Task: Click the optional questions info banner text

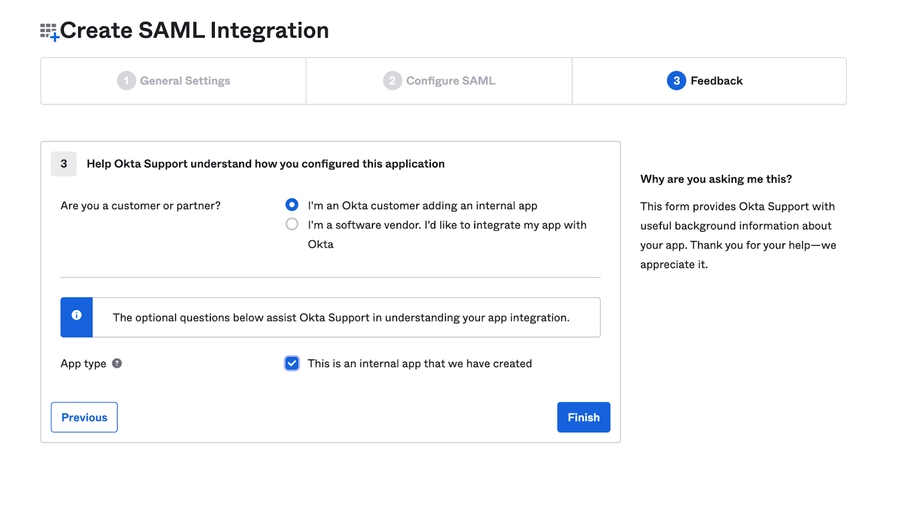Action: (341, 318)
